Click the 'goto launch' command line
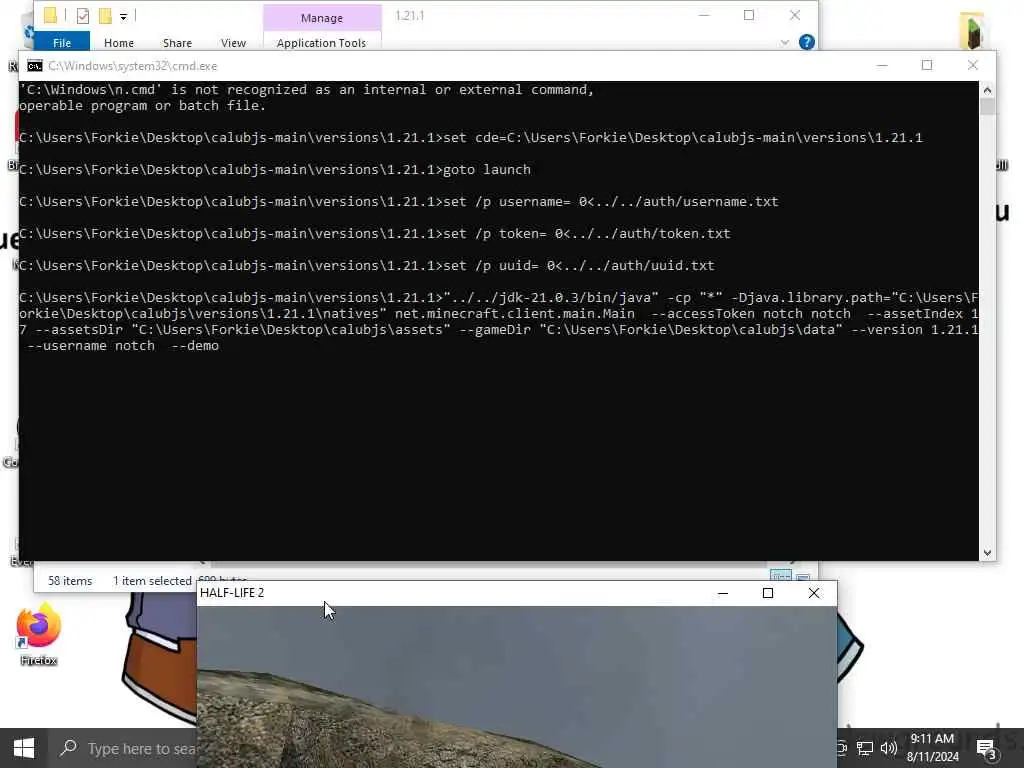 (275, 170)
